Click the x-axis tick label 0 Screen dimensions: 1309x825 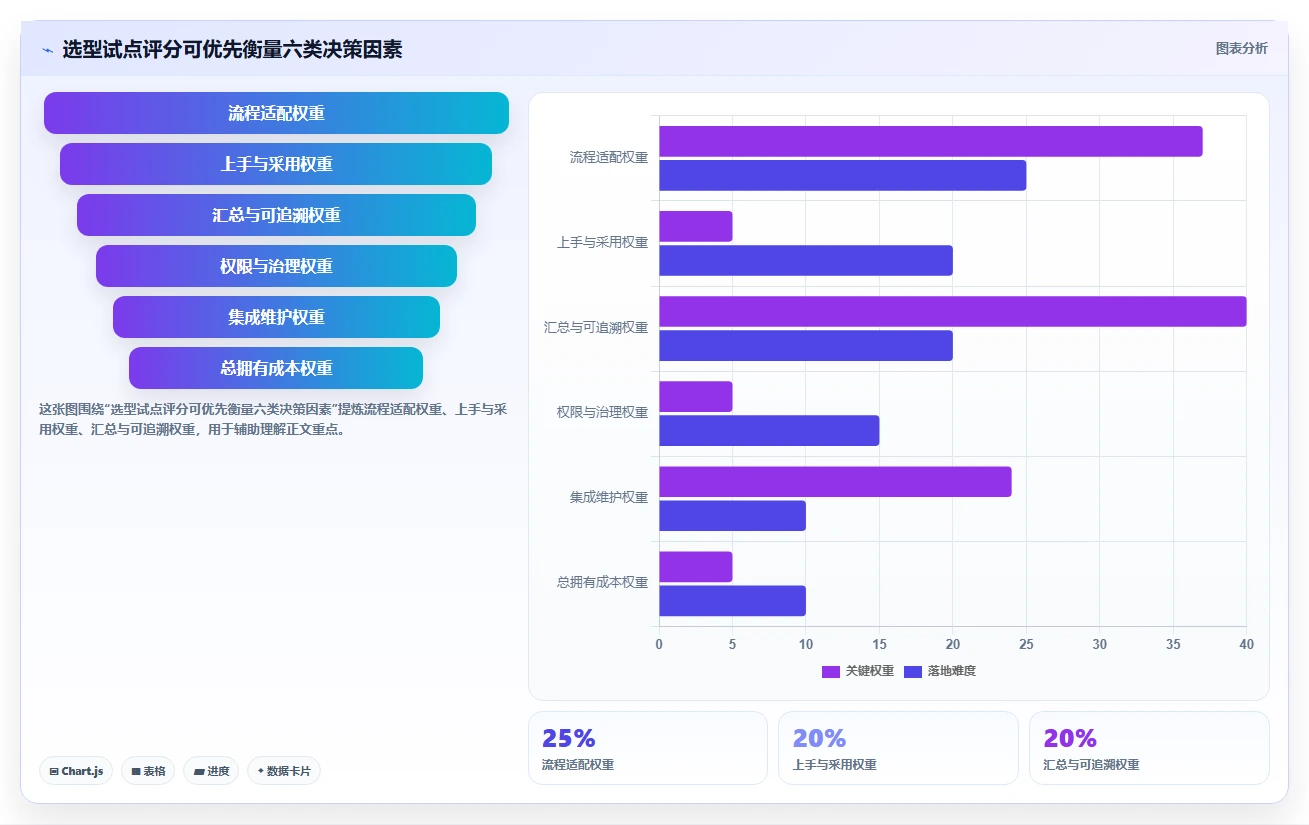click(x=659, y=645)
